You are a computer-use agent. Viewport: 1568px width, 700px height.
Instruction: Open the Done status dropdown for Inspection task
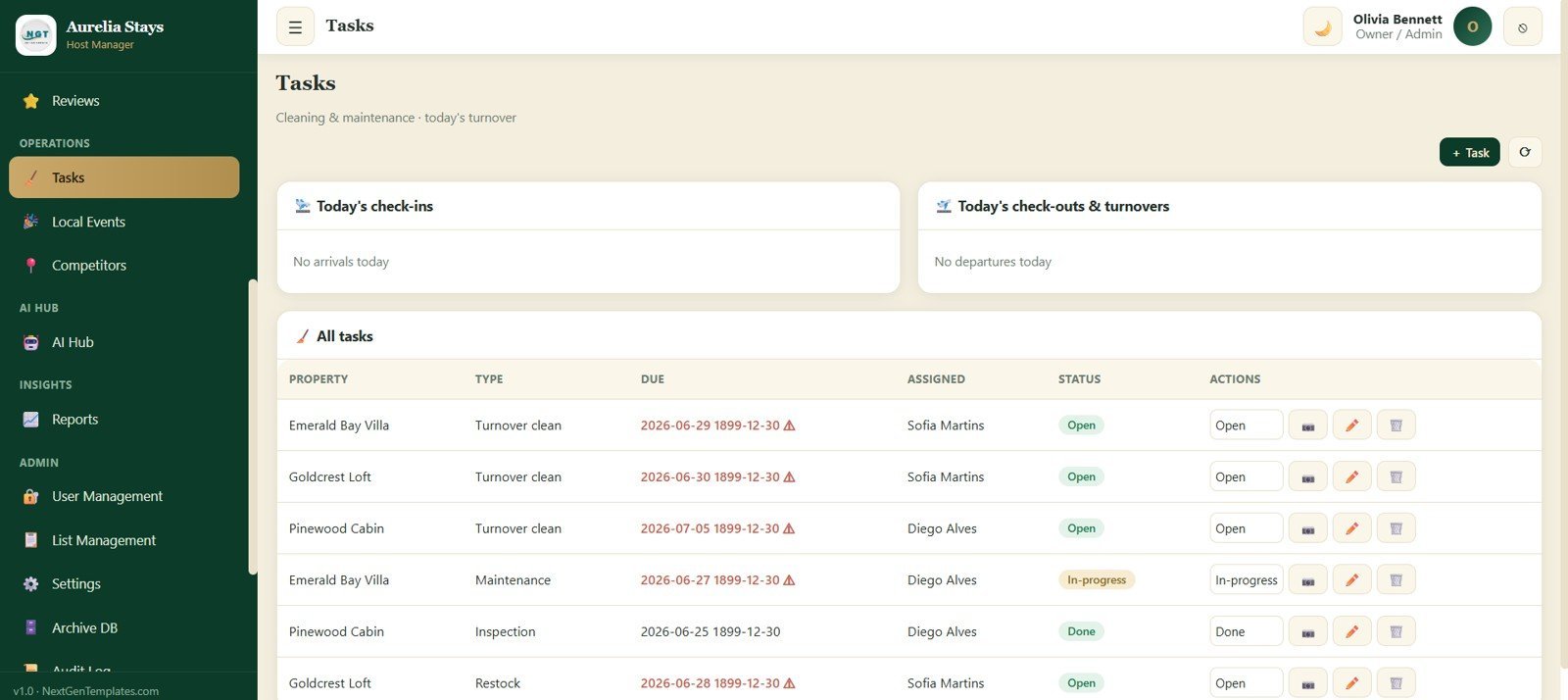[x=1246, y=631]
